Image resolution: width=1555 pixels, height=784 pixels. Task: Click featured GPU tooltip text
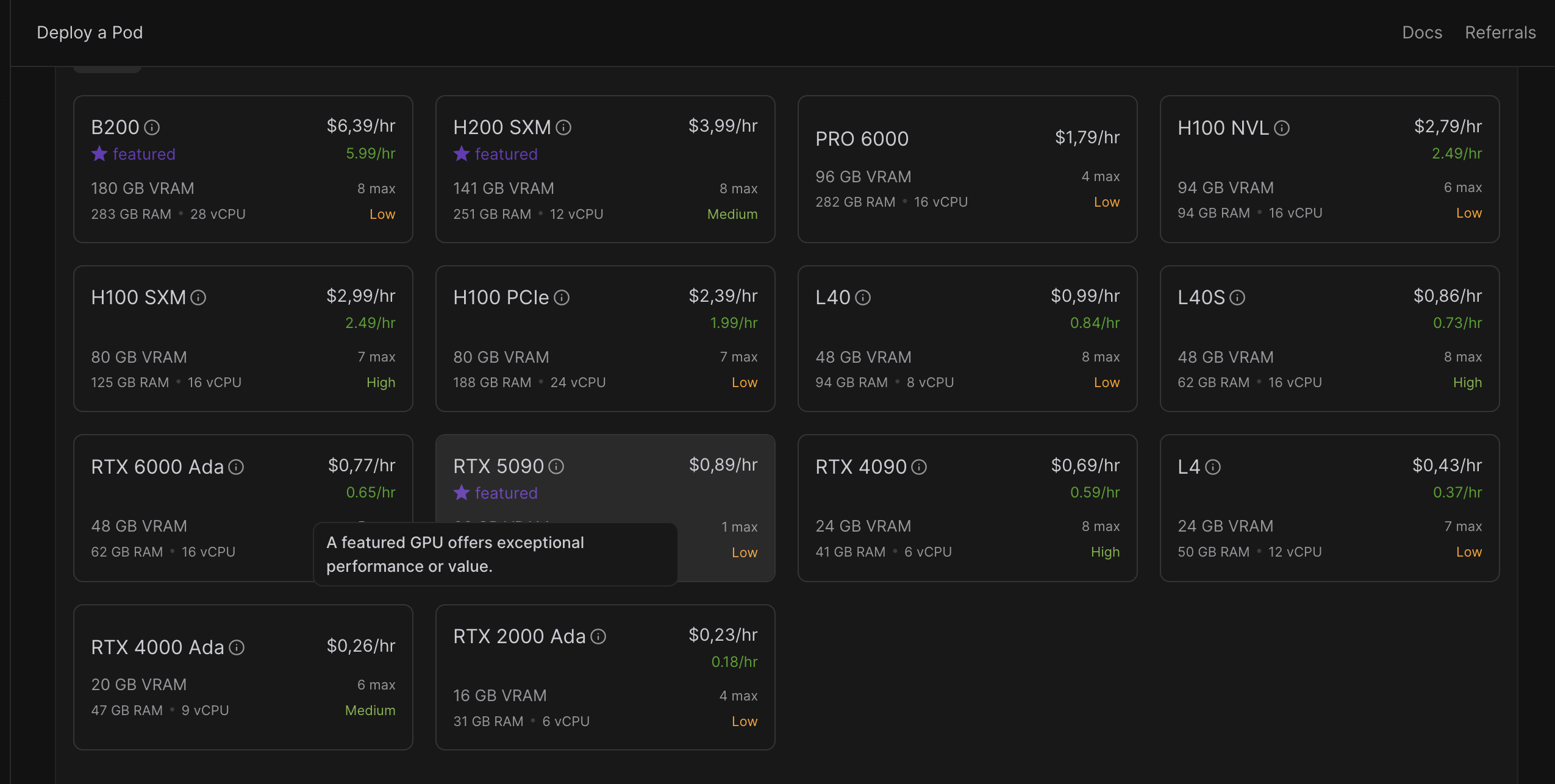455,554
